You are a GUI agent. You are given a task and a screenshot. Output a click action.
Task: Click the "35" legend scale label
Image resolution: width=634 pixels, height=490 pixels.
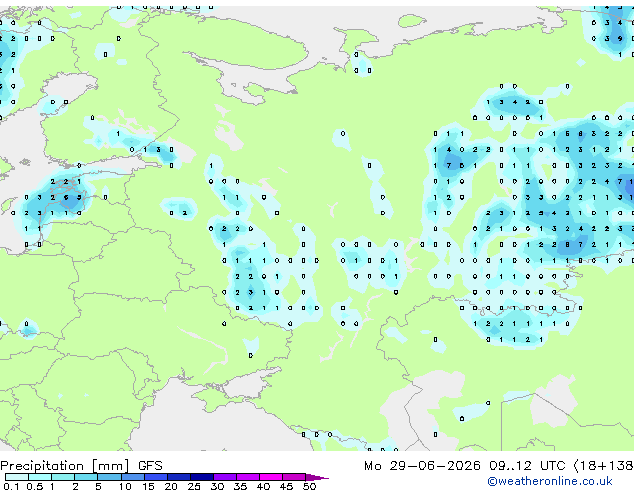click(x=240, y=486)
